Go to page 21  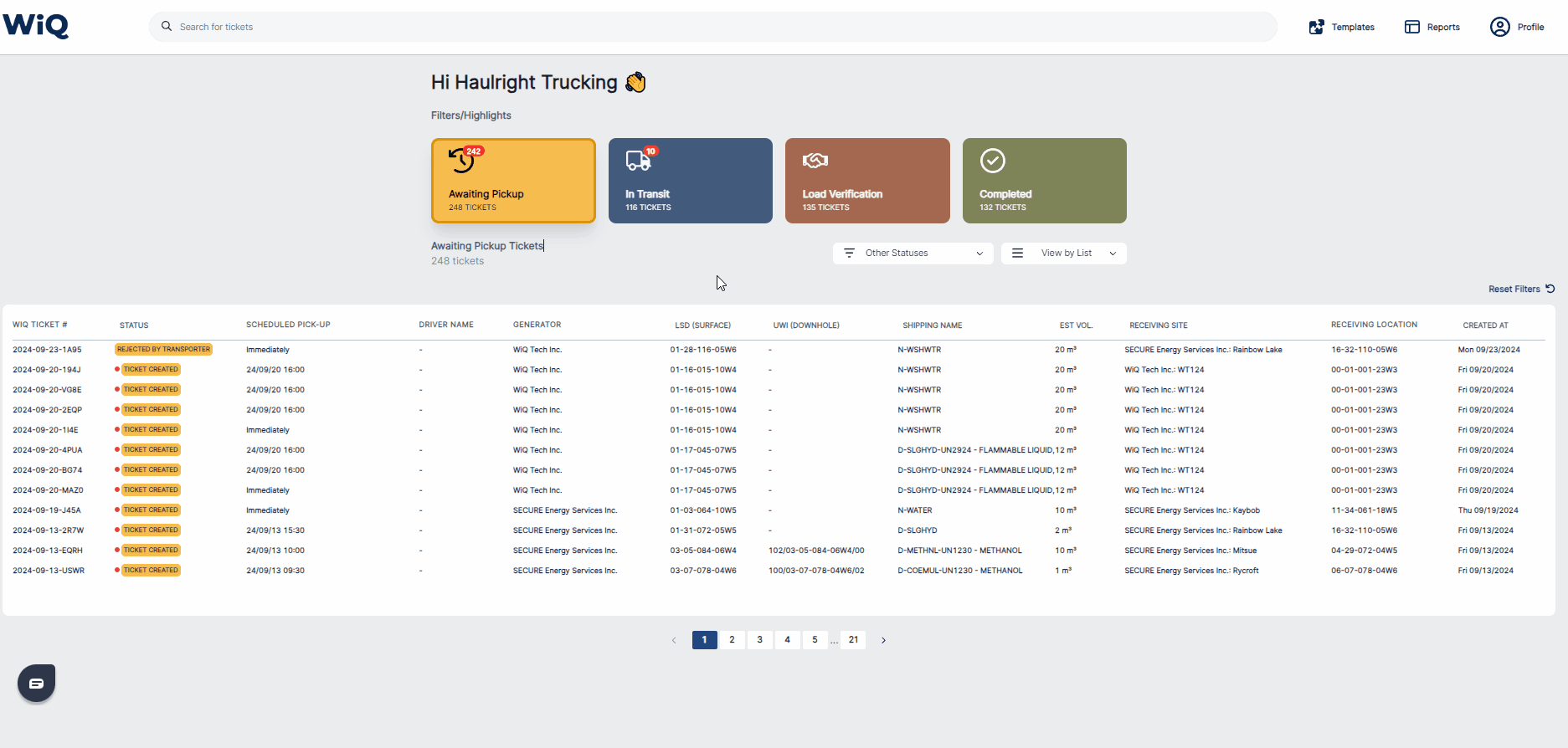tap(853, 640)
